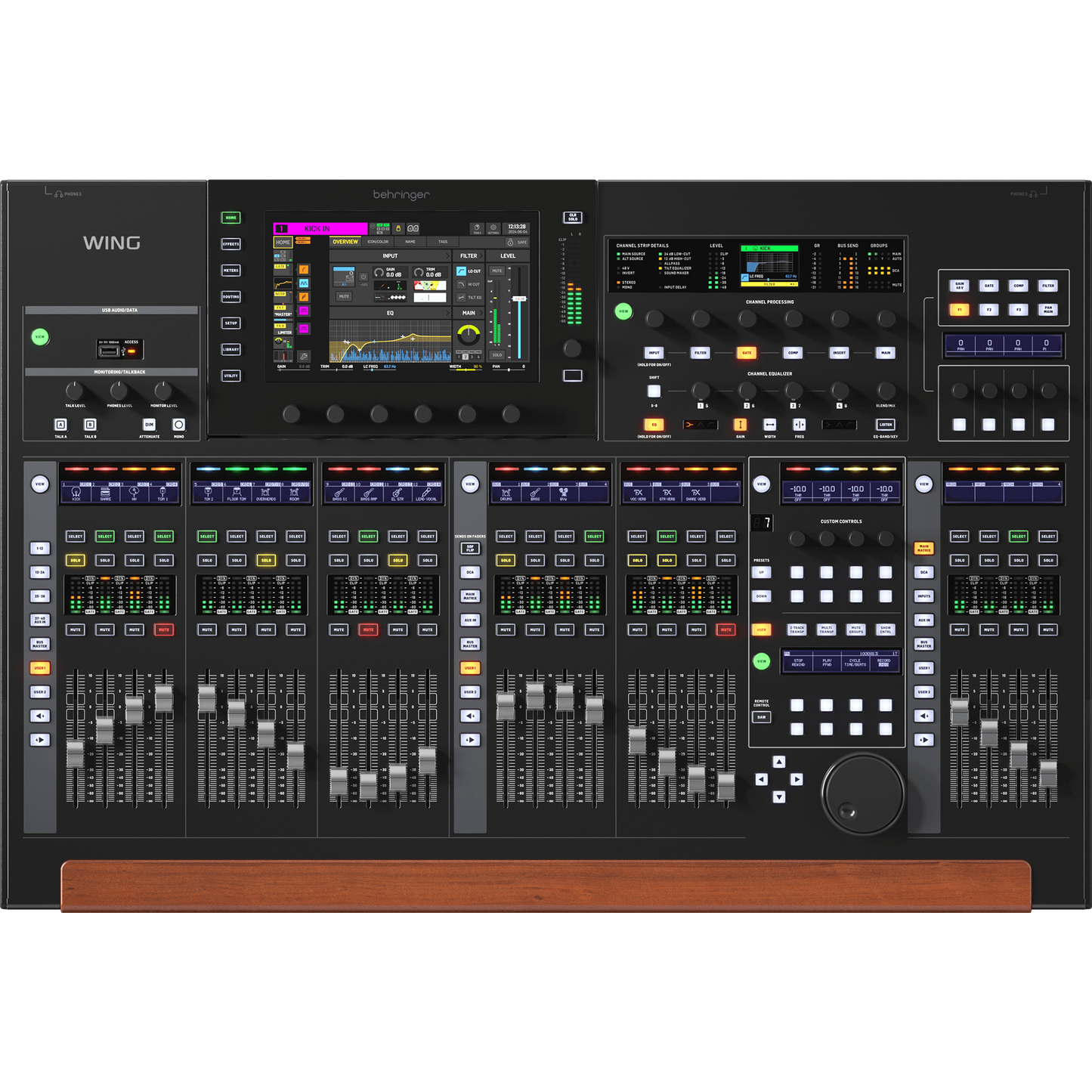Select the LO CUT filter icon
The image size is (1092, 1092).
[x=461, y=271]
